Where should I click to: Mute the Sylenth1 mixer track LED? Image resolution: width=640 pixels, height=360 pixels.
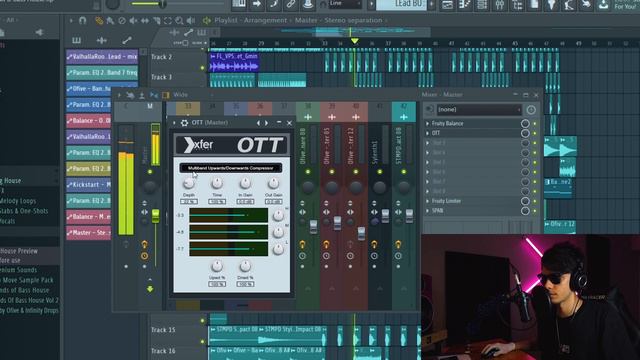[x=380, y=172]
